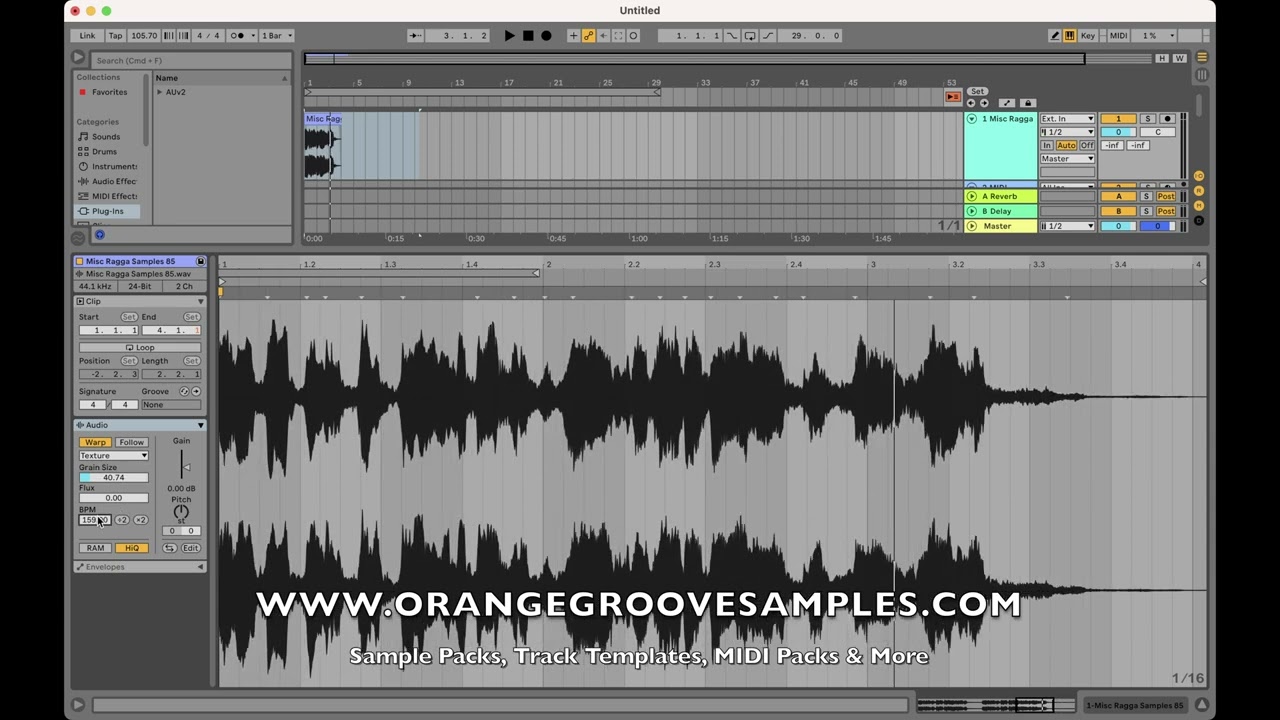Click the Key map mode button
This screenshot has width=1280, height=720.
(1088, 36)
